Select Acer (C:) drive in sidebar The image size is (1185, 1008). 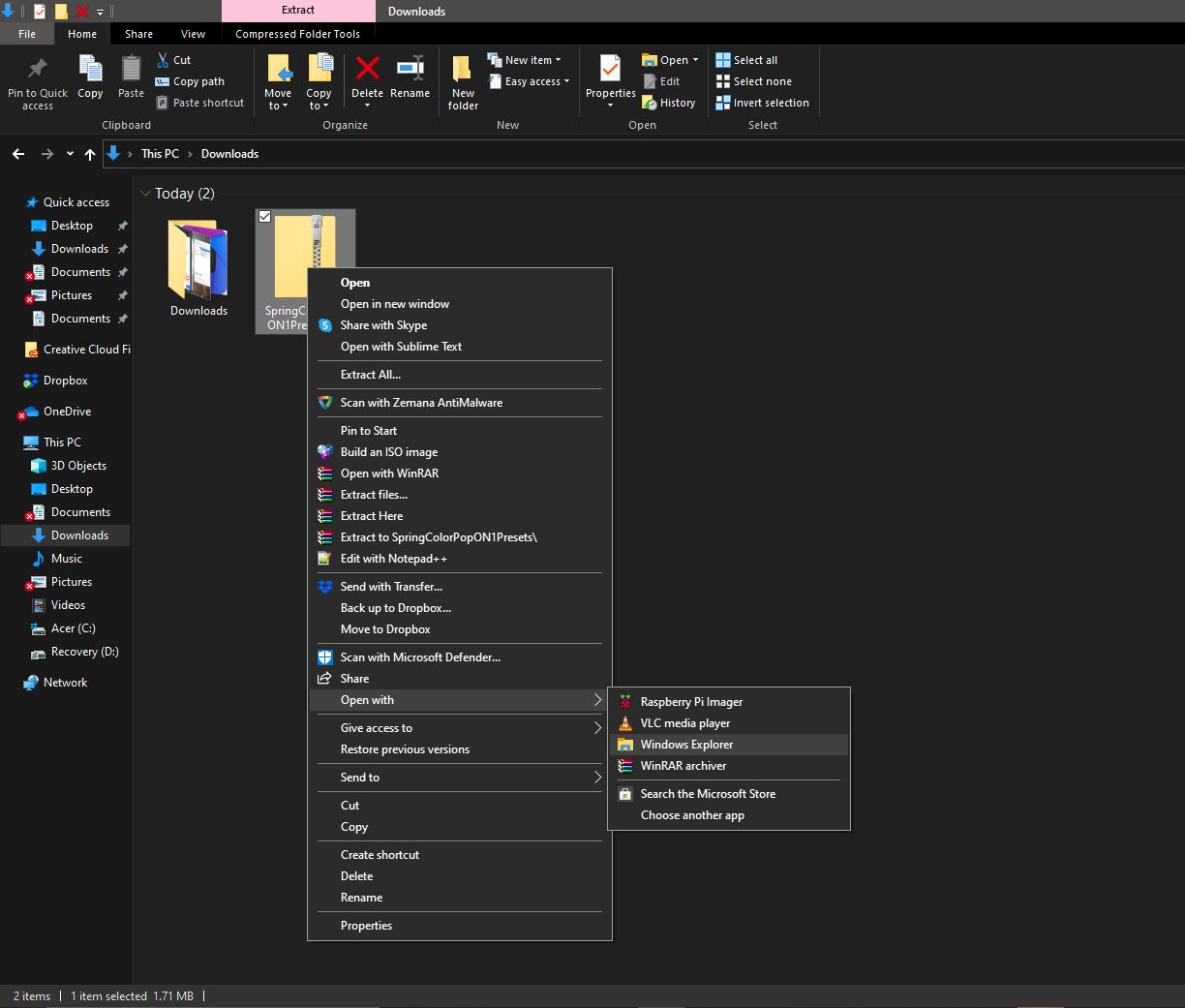73,628
